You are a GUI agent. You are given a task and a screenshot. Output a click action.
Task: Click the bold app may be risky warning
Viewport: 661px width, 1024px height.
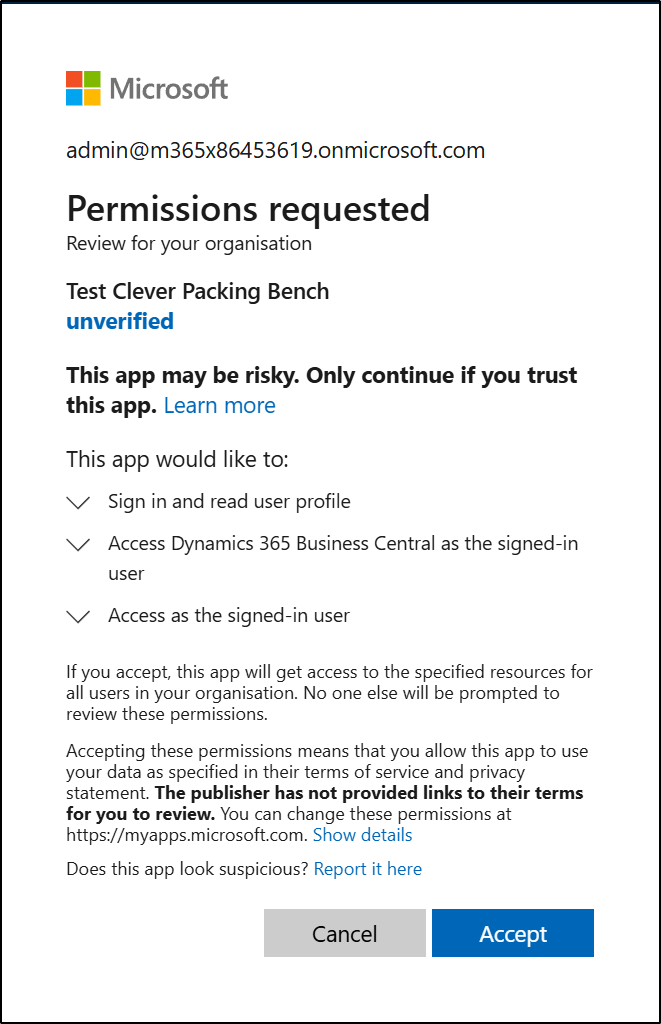coord(321,390)
